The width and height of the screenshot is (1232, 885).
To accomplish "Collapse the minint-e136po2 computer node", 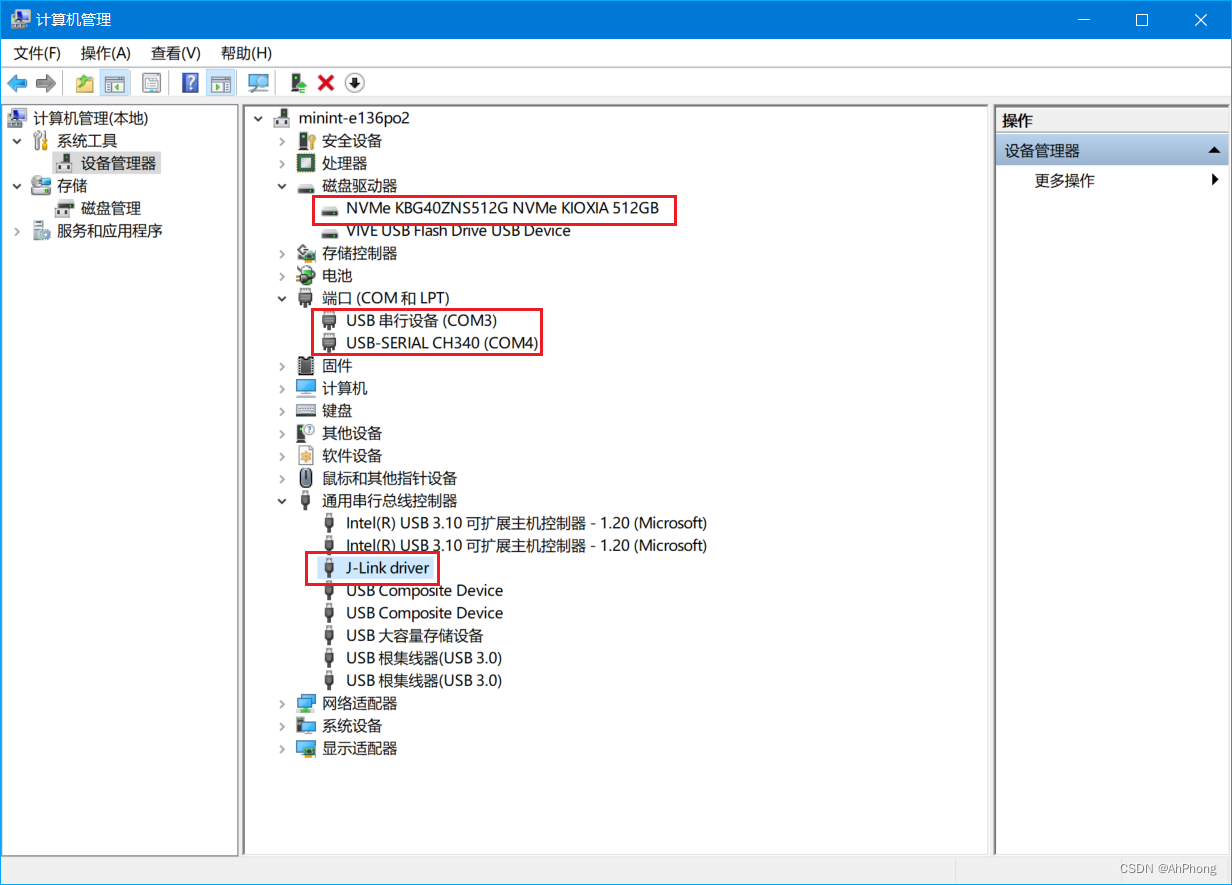I will [259, 118].
